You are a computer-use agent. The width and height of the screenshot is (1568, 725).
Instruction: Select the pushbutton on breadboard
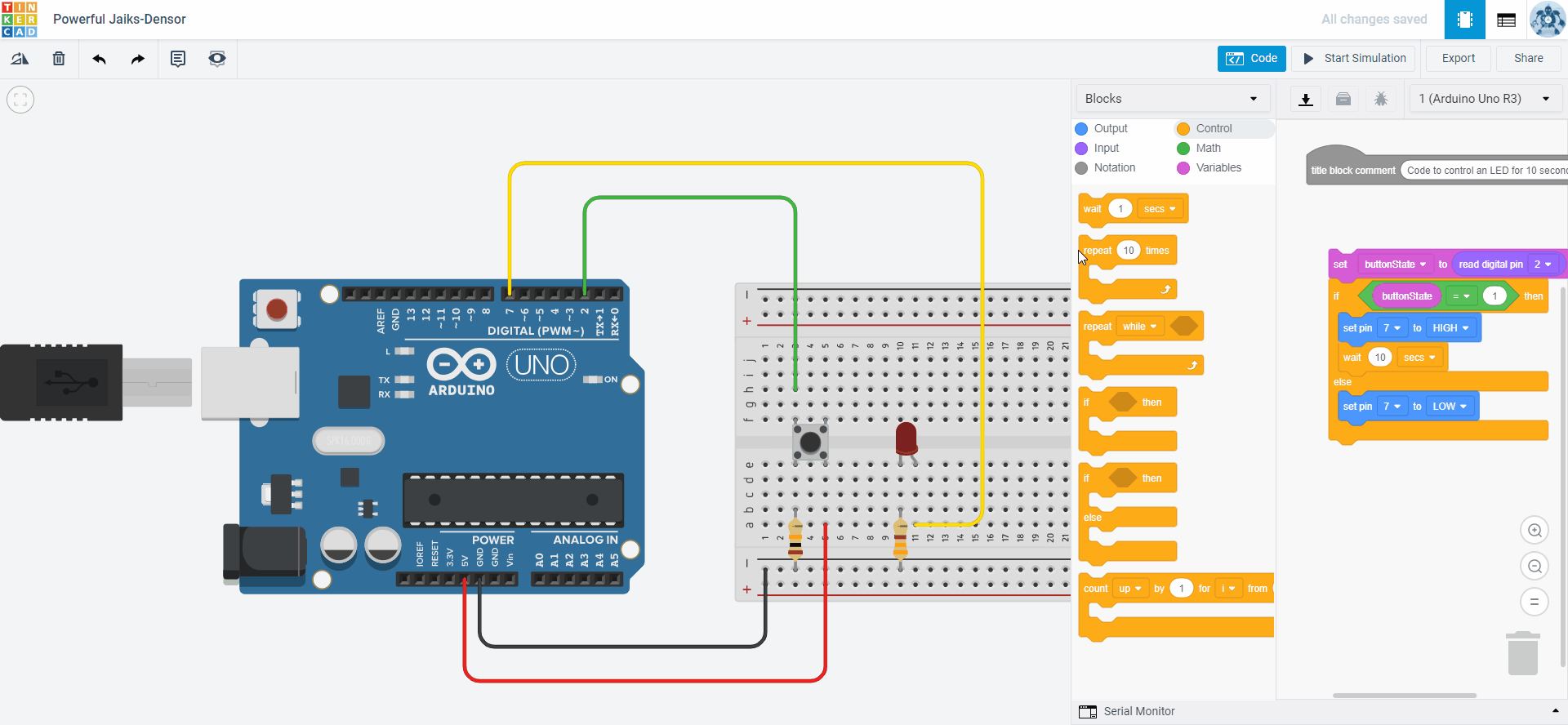810,442
